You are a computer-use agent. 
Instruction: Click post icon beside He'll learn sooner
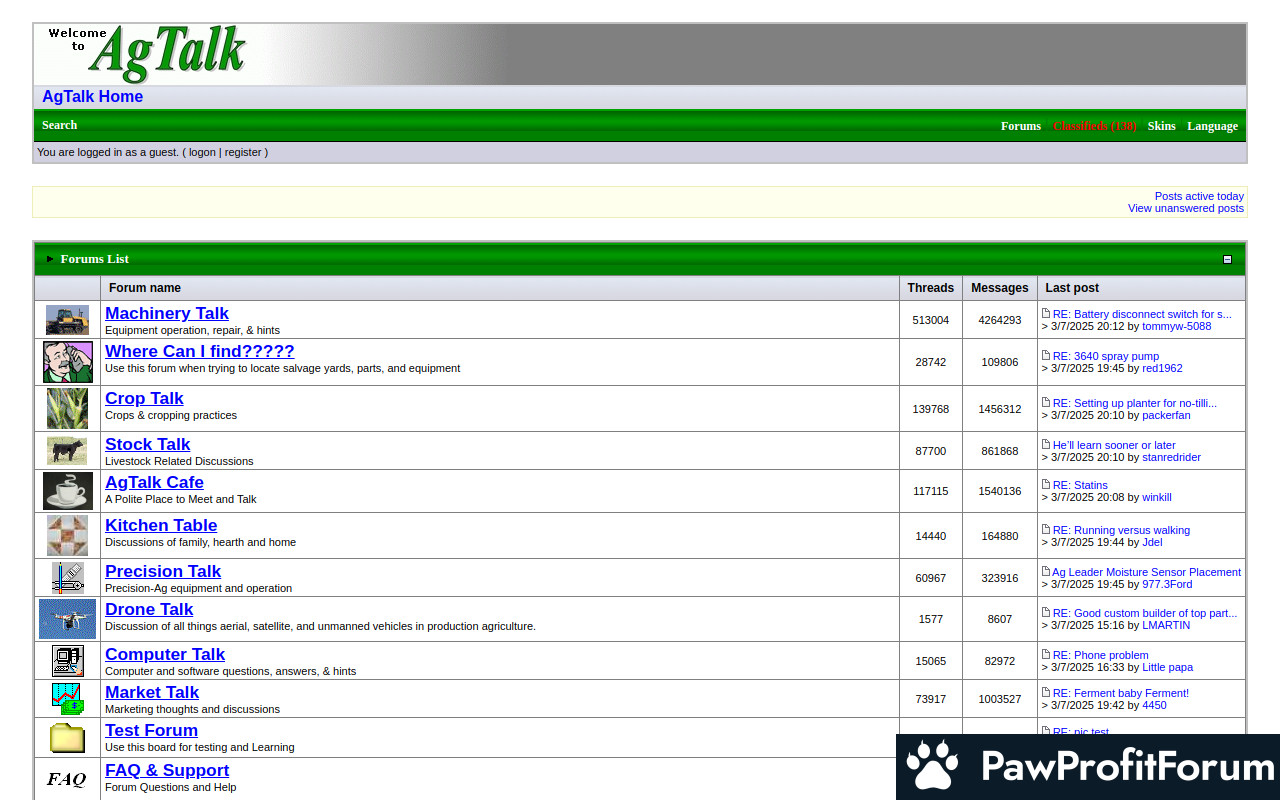pos(1046,444)
